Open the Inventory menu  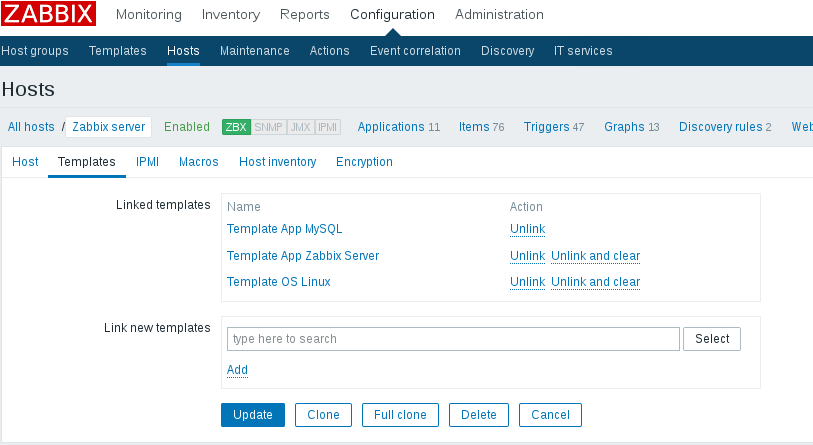point(231,15)
